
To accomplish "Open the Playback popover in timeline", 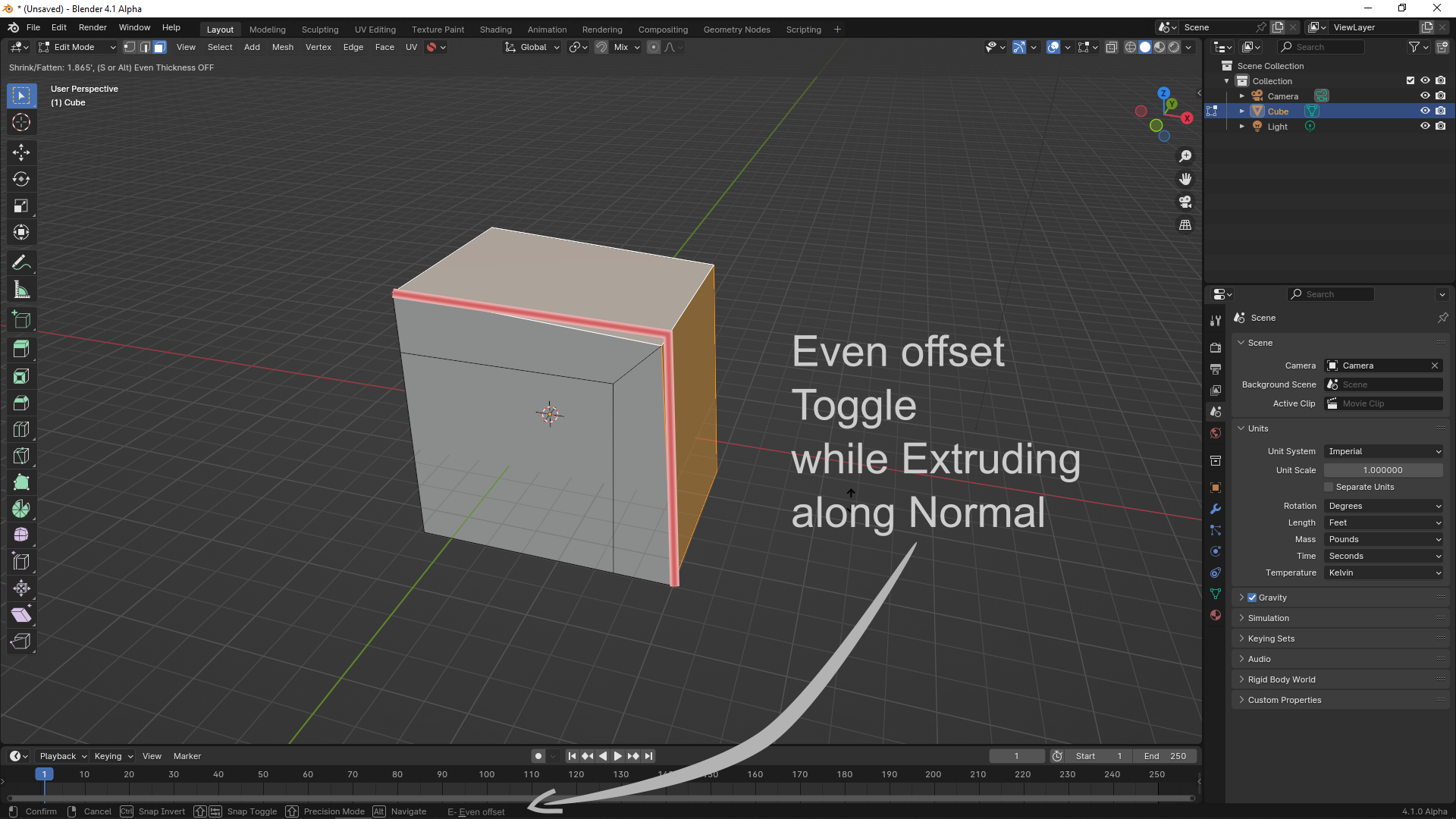I will click(63, 756).
